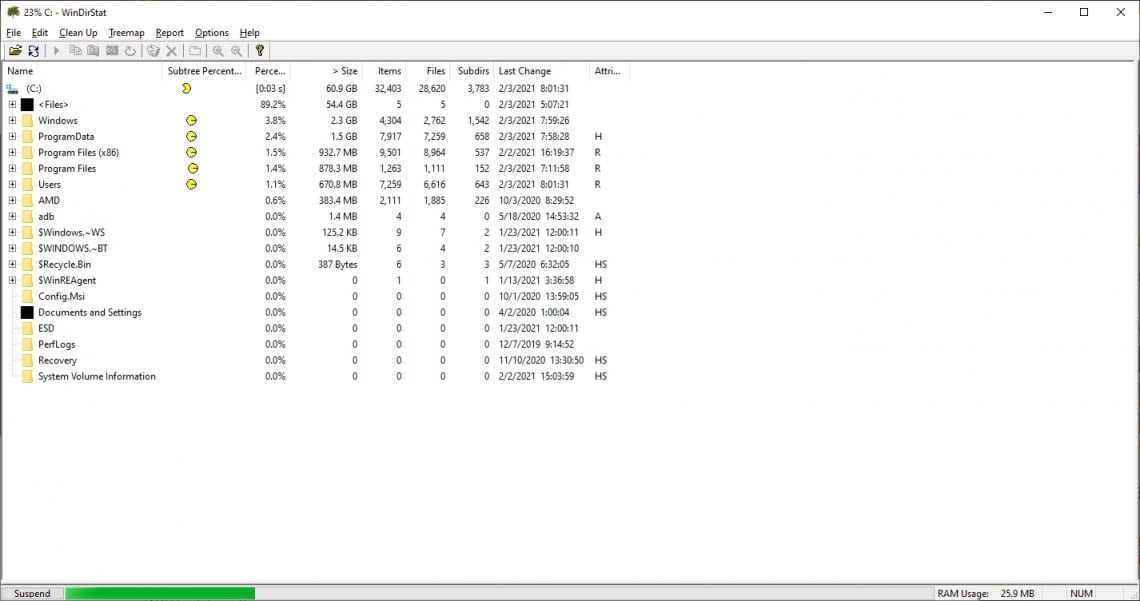Click the Recycle Bin delete toolbar icon

tap(153, 50)
